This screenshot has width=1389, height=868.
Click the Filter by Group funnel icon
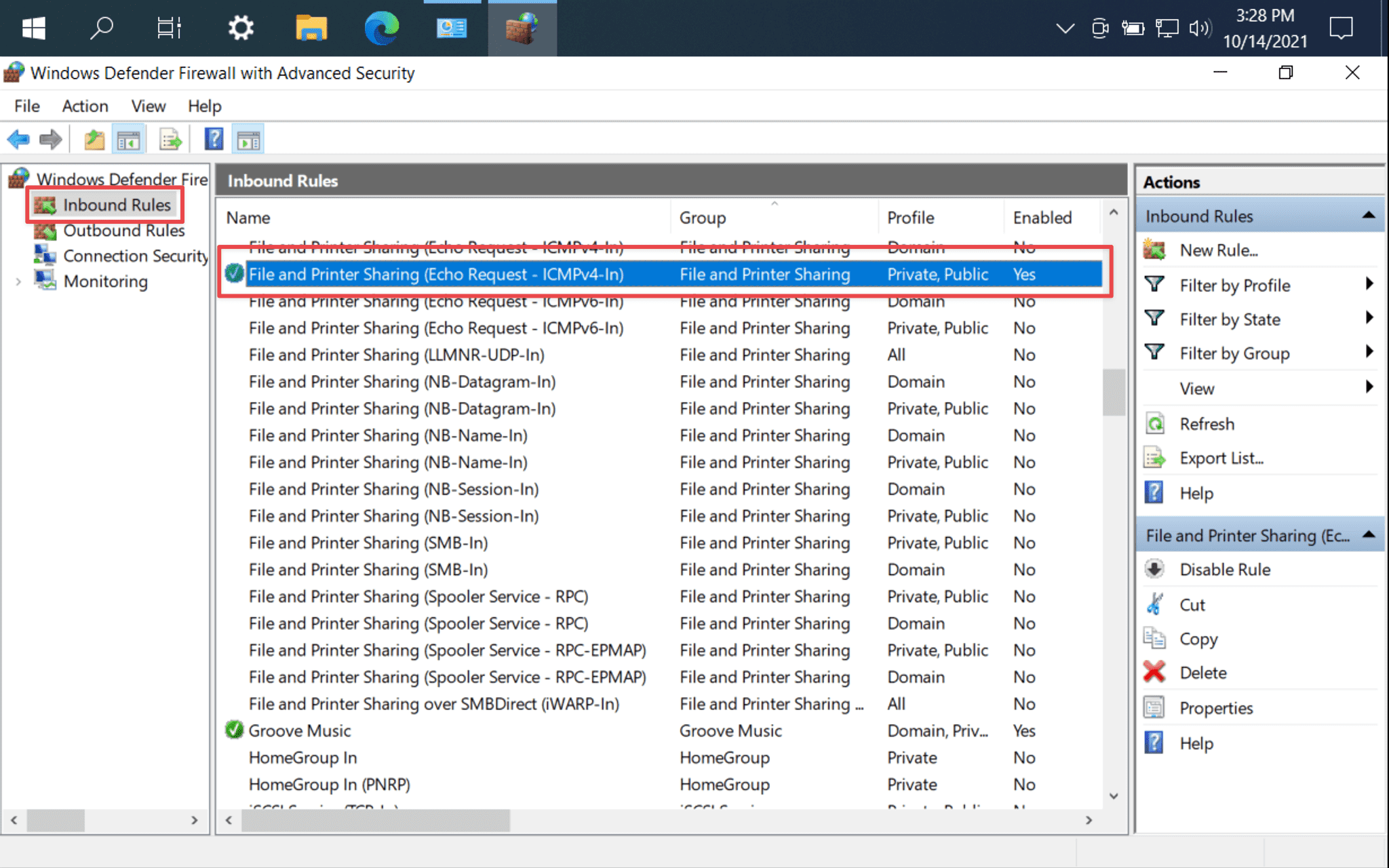pyautogui.click(x=1154, y=352)
